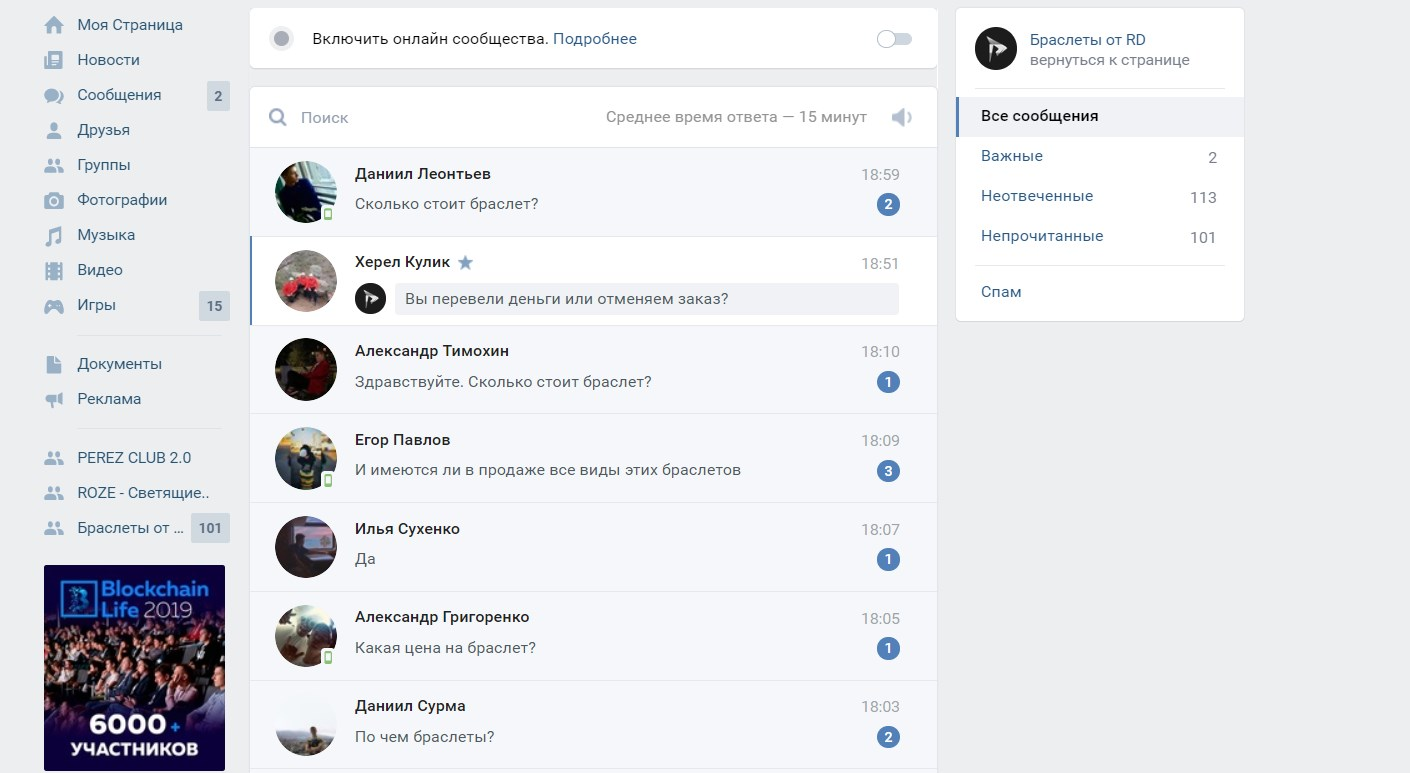Image resolution: width=1410 pixels, height=773 pixels.
Task: Select the Непрочитанные filter
Action: click(1100, 236)
